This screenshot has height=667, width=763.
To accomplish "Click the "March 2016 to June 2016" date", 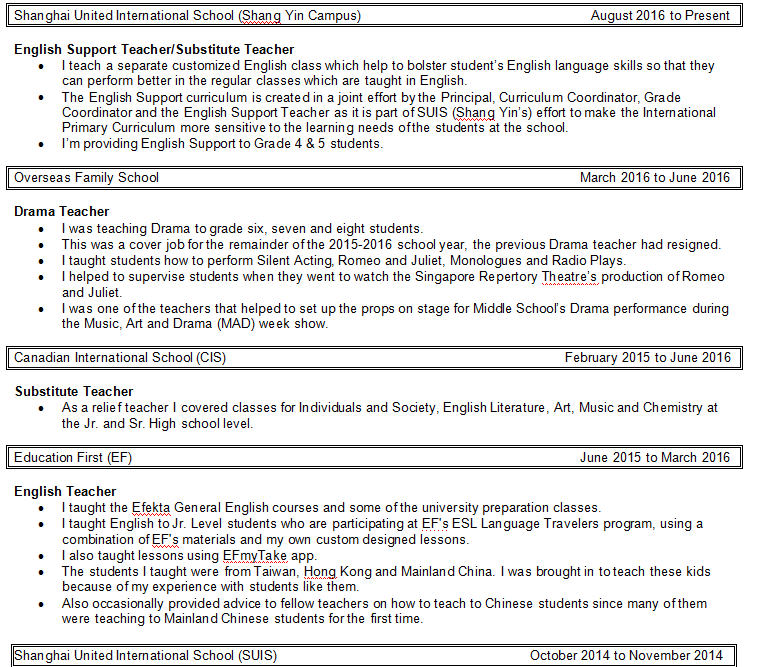I will pyautogui.click(x=655, y=178).
